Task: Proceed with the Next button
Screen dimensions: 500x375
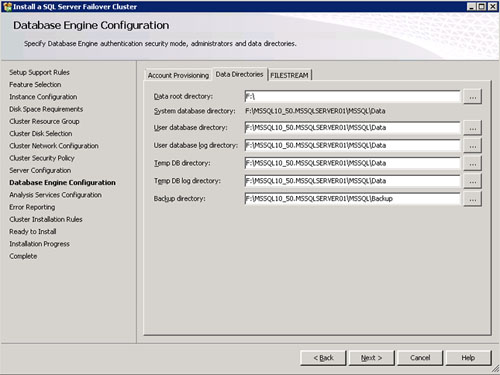Action: coord(371,358)
